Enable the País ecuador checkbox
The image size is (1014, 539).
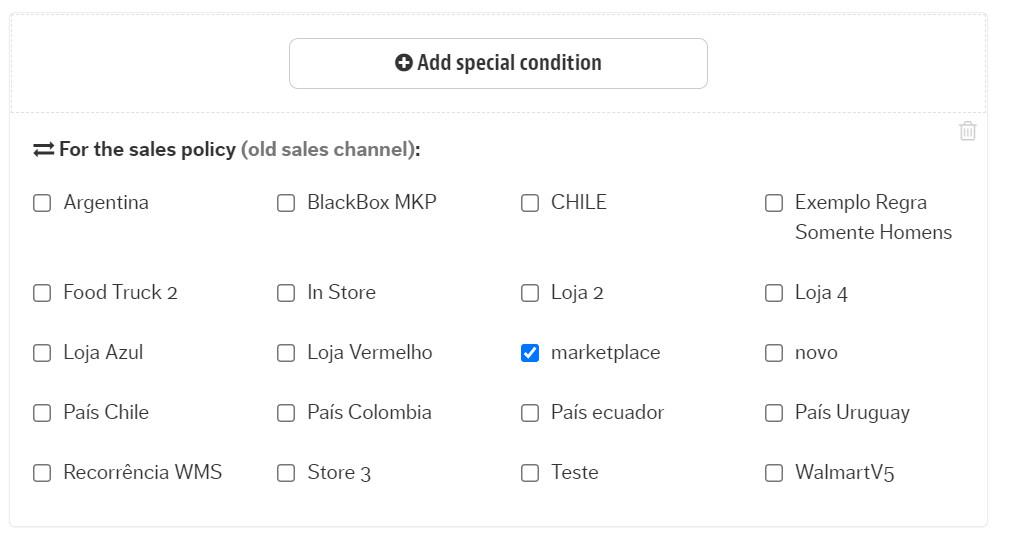[x=530, y=413]
